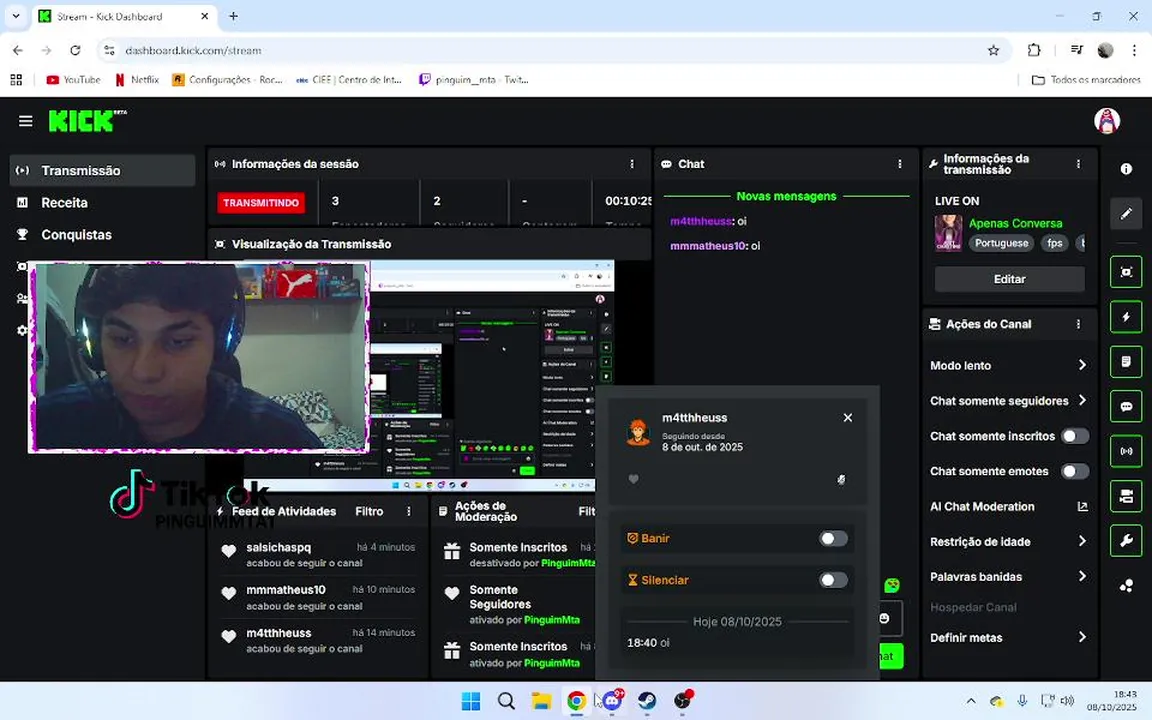Toggle Chat somente emotes switch
This screenshot has width=1152, height=720.
pyautogui.click(x=1075, y=471)
